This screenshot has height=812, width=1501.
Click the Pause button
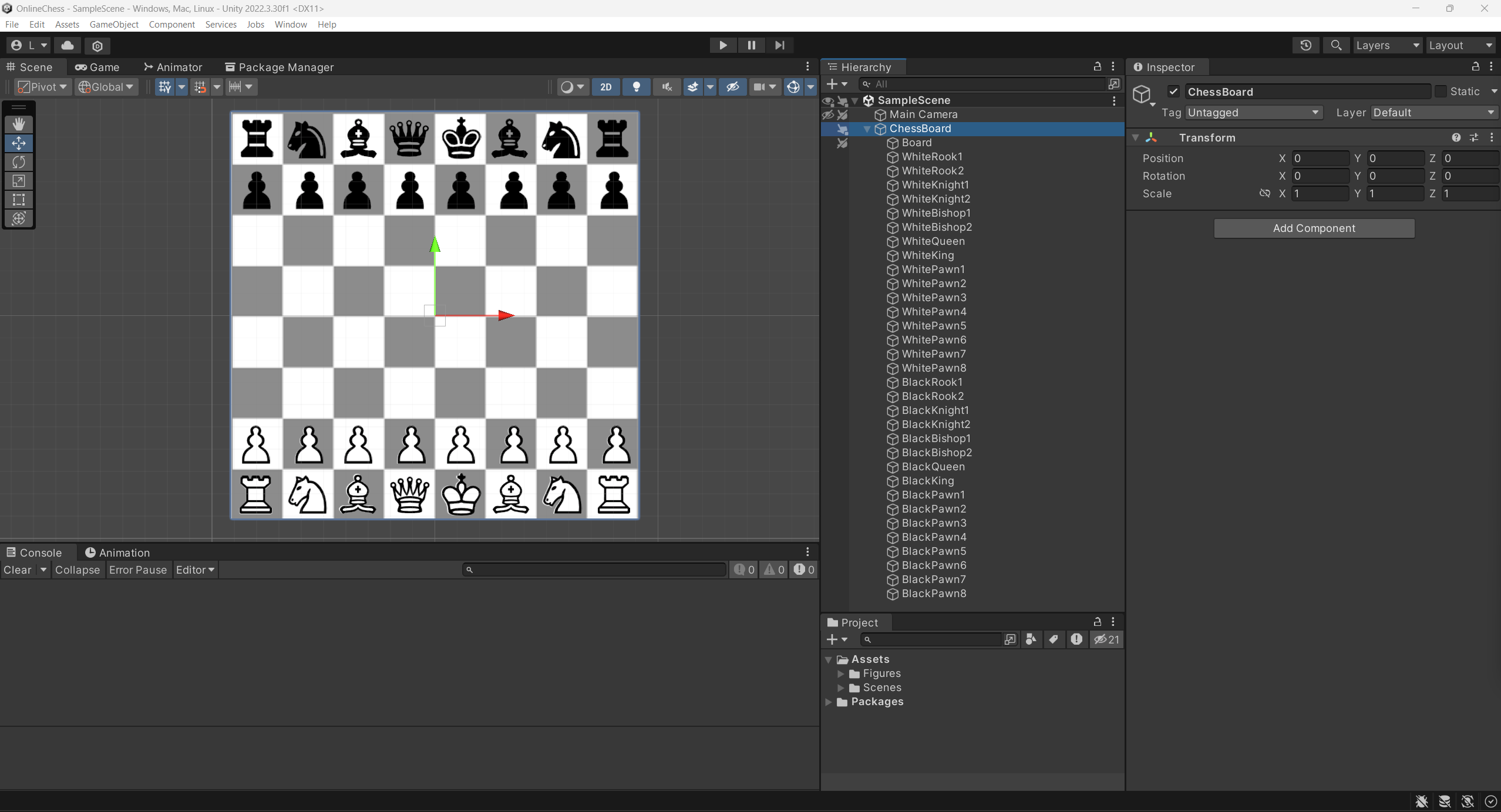(751, 45)
